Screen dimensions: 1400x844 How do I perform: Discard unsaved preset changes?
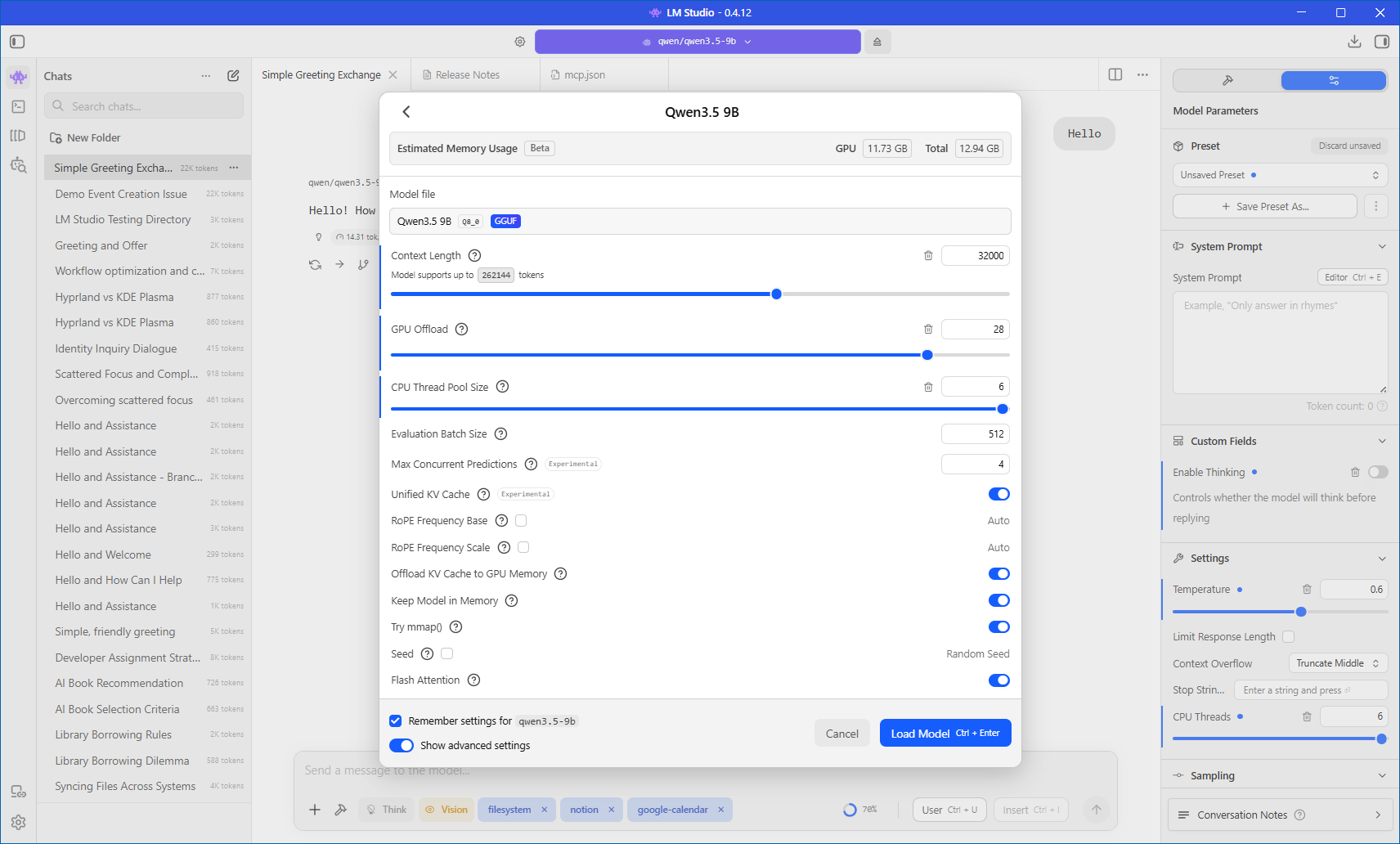(x=1349, y=146)
